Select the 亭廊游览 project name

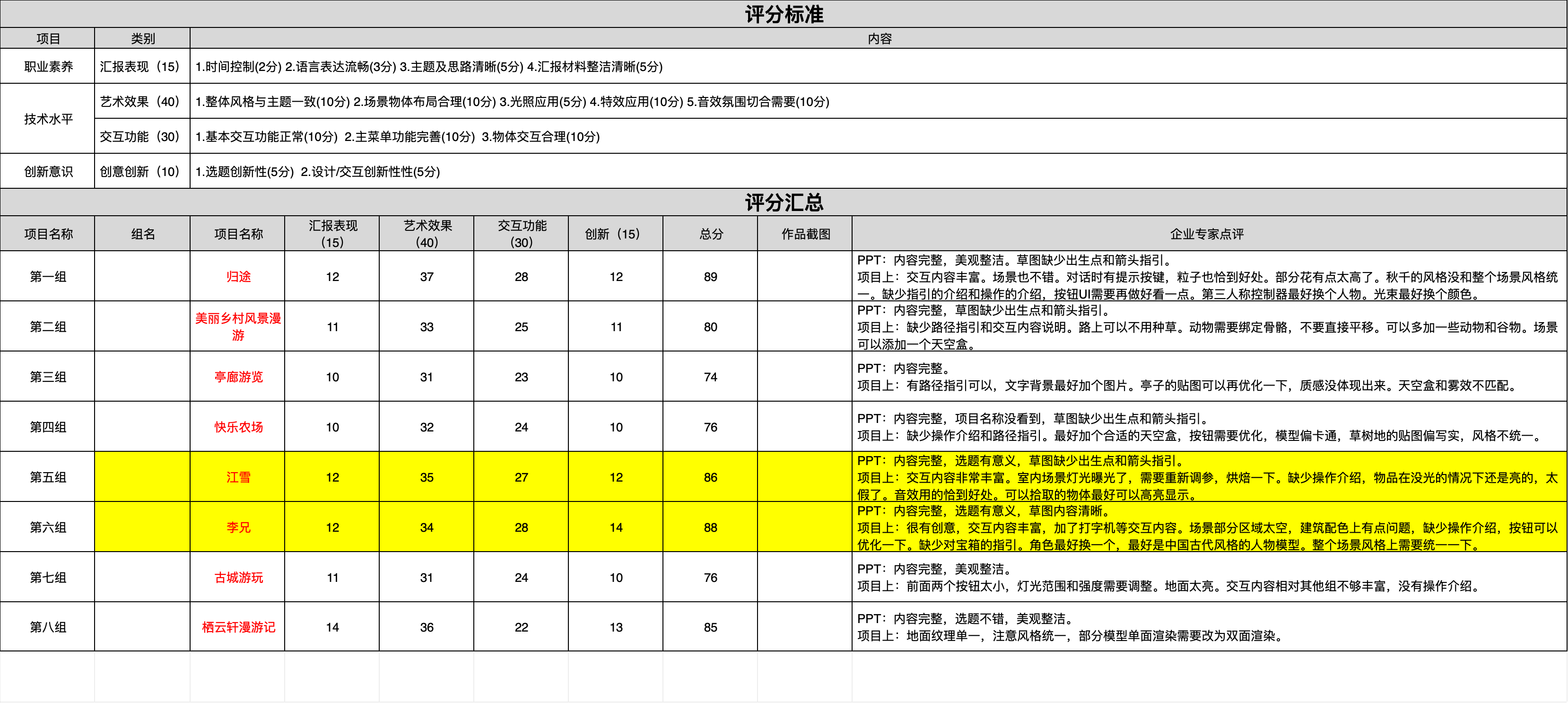238,377
